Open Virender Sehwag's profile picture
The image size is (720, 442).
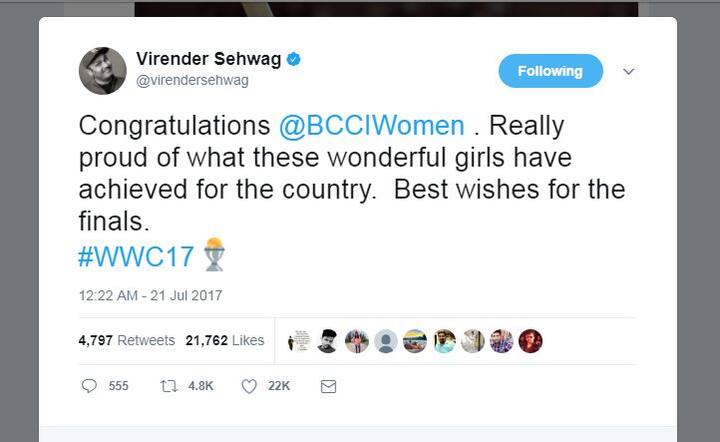(103, 70)
